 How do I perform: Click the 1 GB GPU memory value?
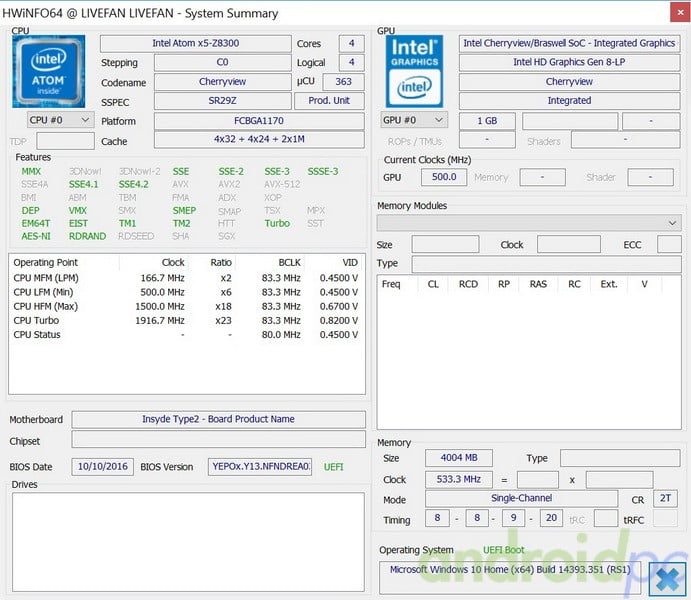[x=487, y=121]
